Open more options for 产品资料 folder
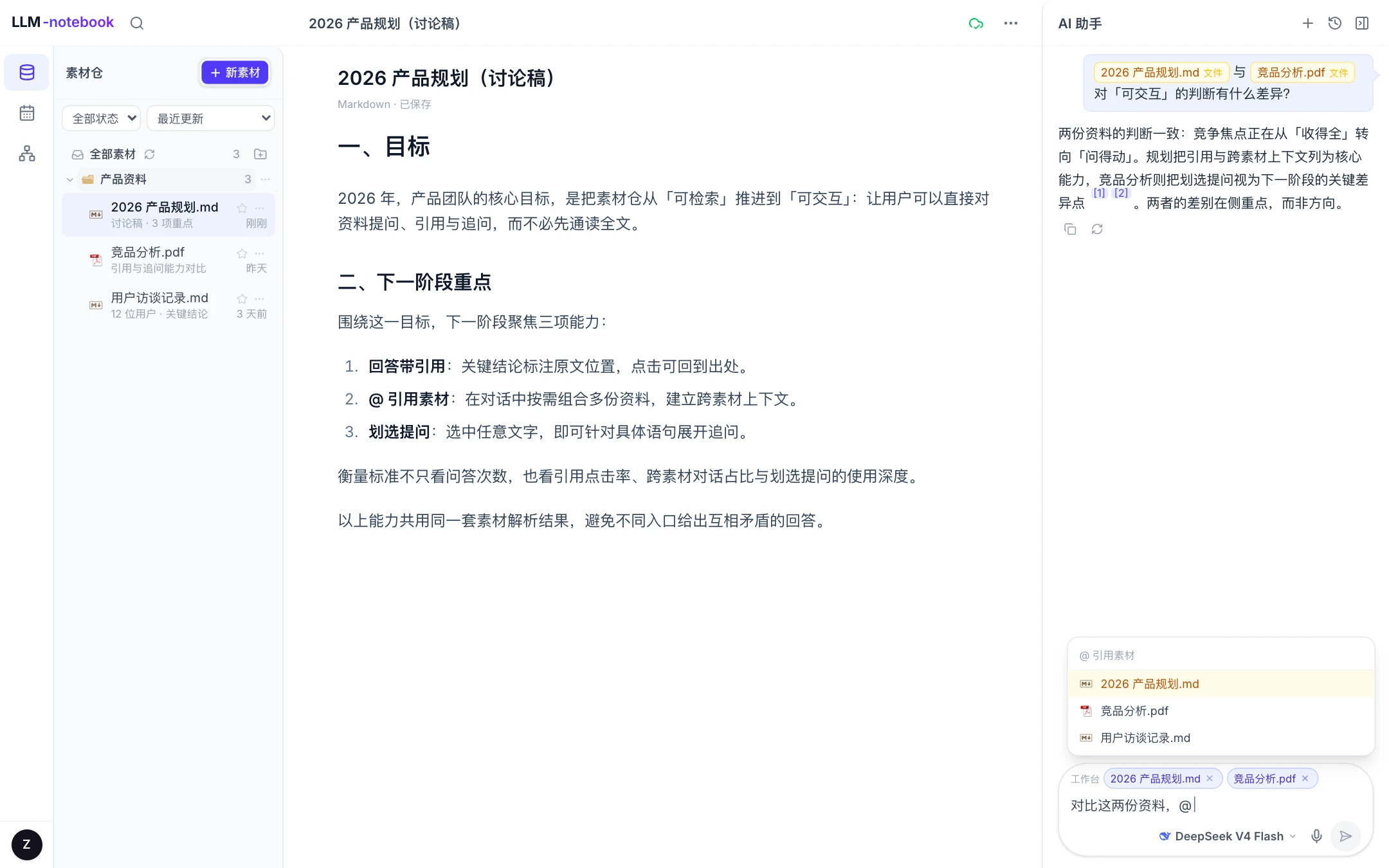 (x=265, y=179)
